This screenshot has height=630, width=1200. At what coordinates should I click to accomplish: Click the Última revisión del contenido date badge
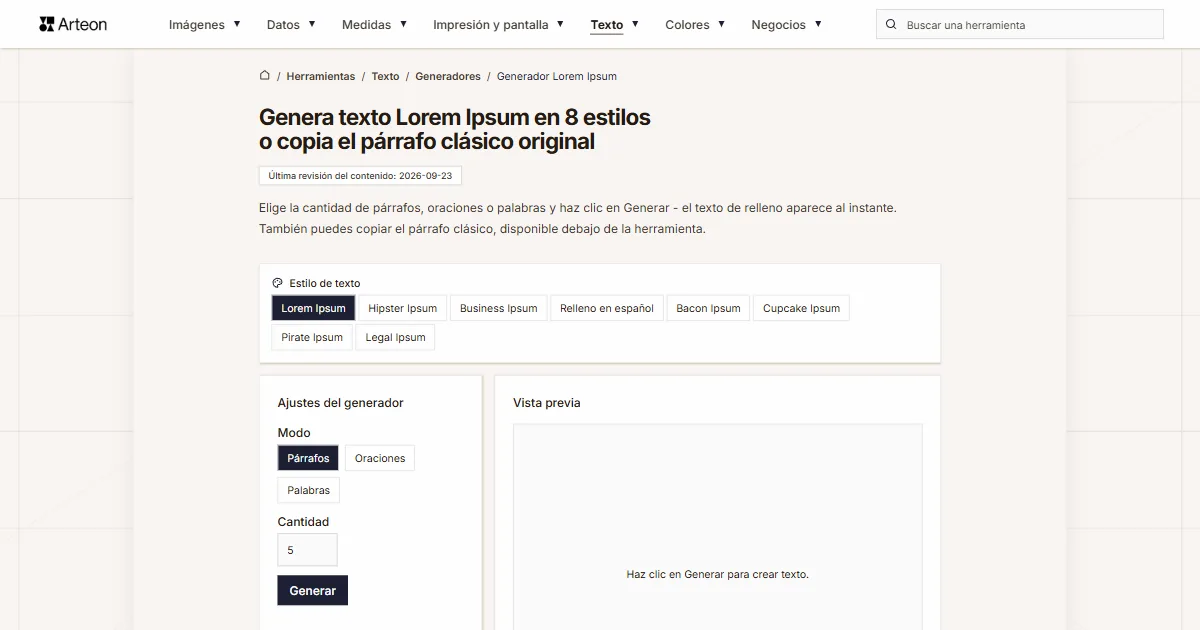[360, 175]
